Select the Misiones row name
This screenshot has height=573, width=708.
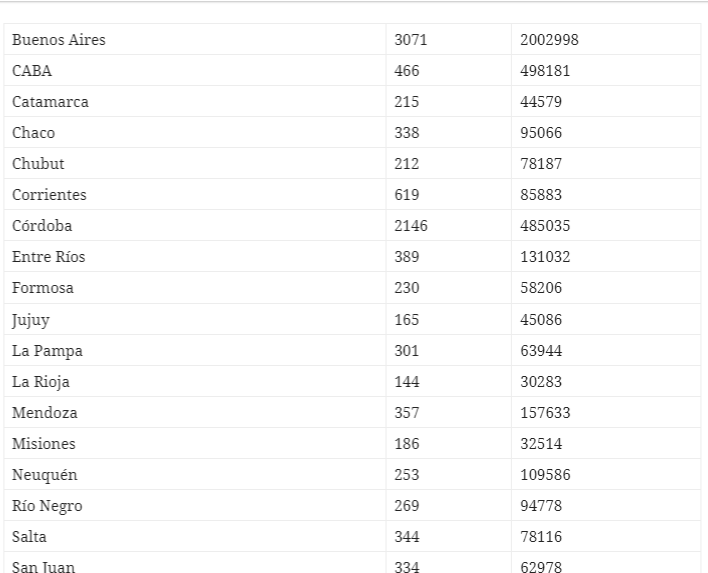click(43, 443)
